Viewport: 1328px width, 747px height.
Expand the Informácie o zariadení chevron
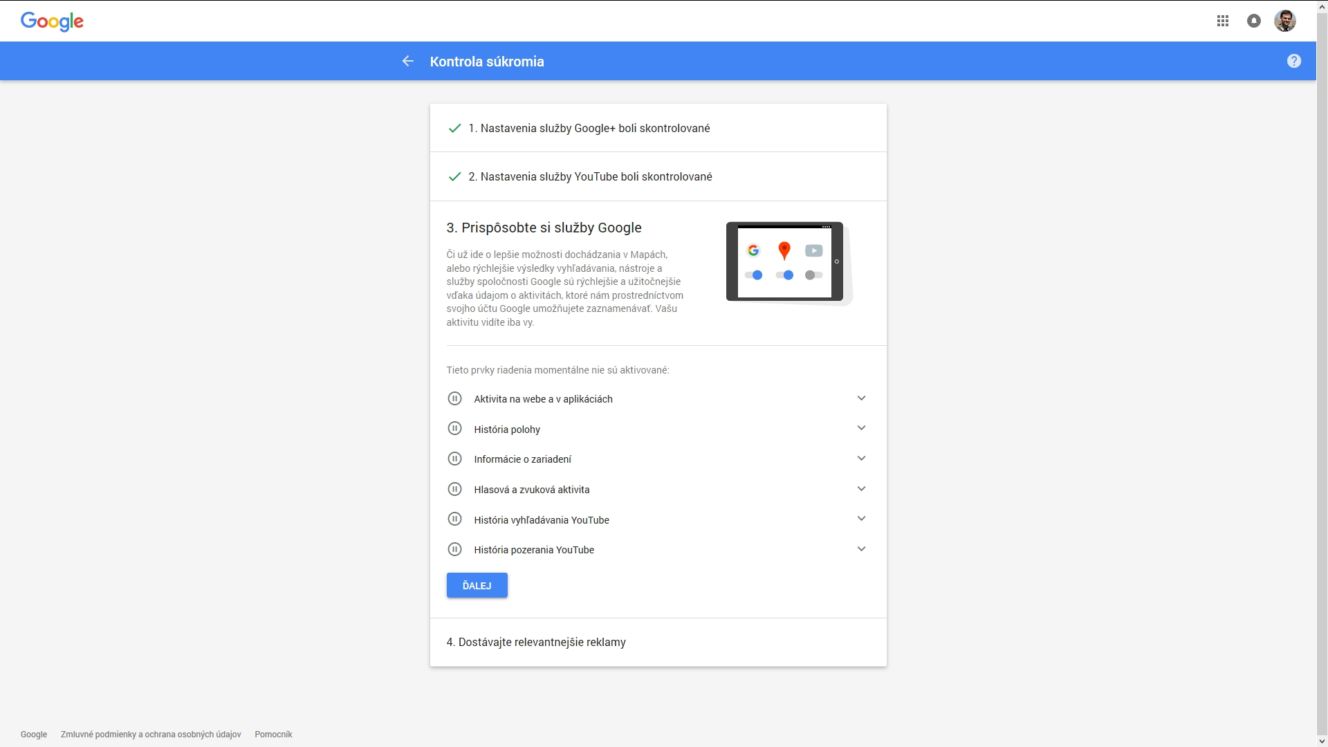[x=861, y=458]
